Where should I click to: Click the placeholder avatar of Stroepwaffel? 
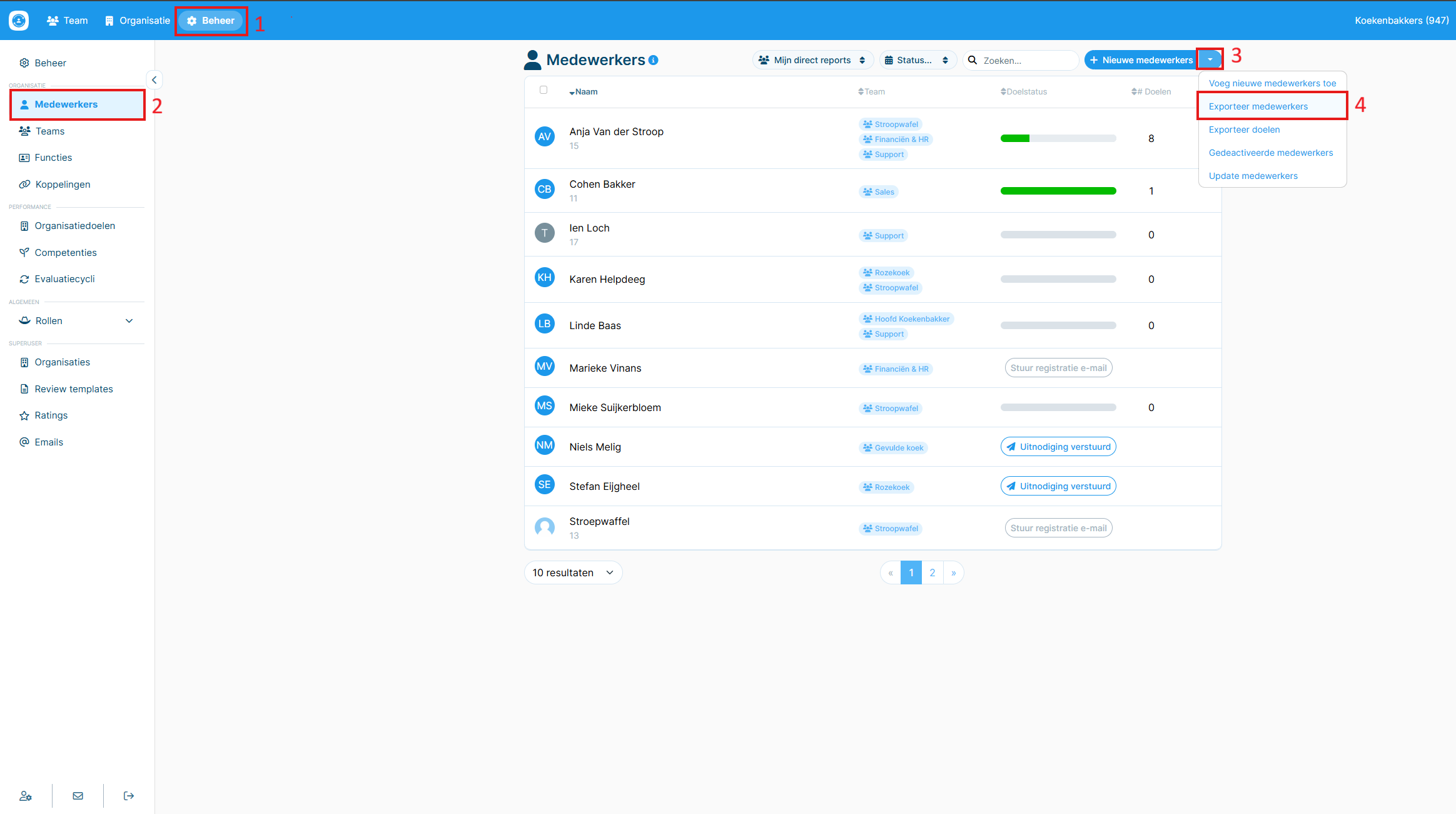(545, 527)
